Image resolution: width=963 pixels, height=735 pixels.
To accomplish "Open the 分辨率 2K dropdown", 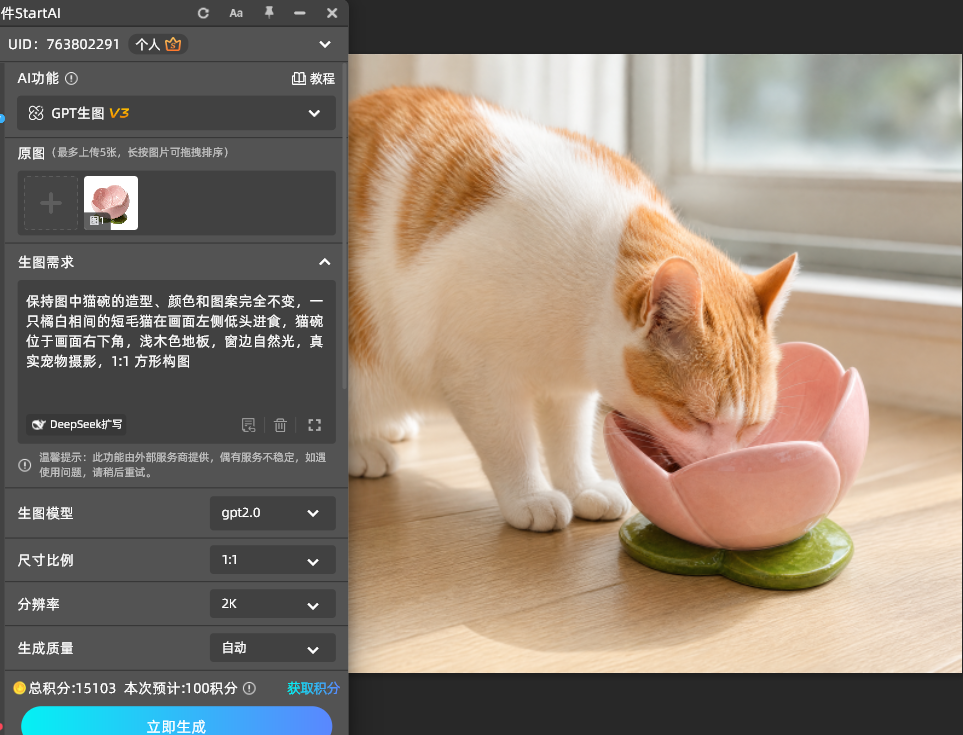I will coord(273,604).
